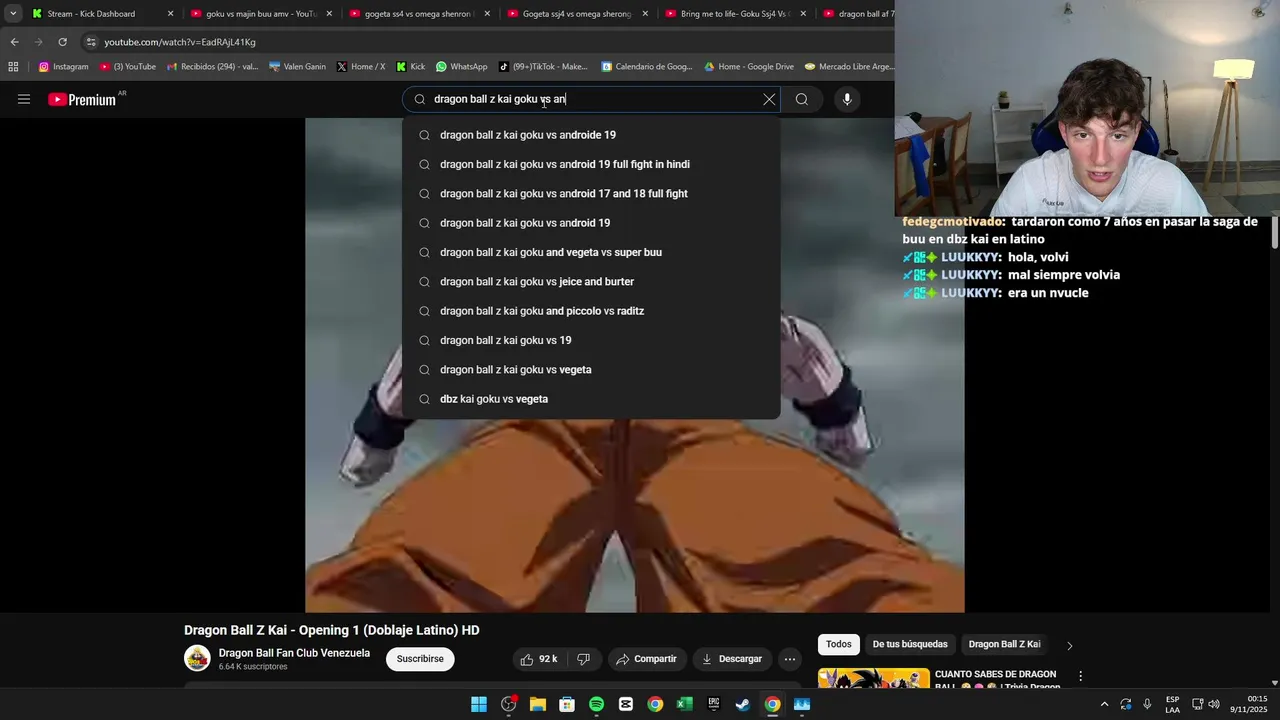This screenshot has height=720, width=1280.
Task: Choose suggestion 'dragon ball z kai goku vs vegeta'
Action: point(591,369)
